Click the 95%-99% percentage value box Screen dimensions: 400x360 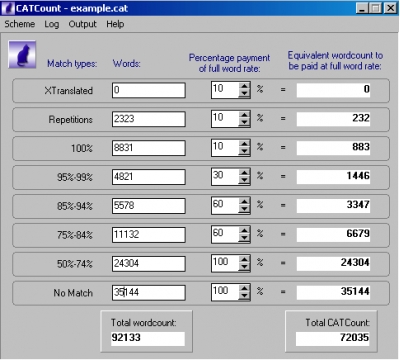coord(225,176)
